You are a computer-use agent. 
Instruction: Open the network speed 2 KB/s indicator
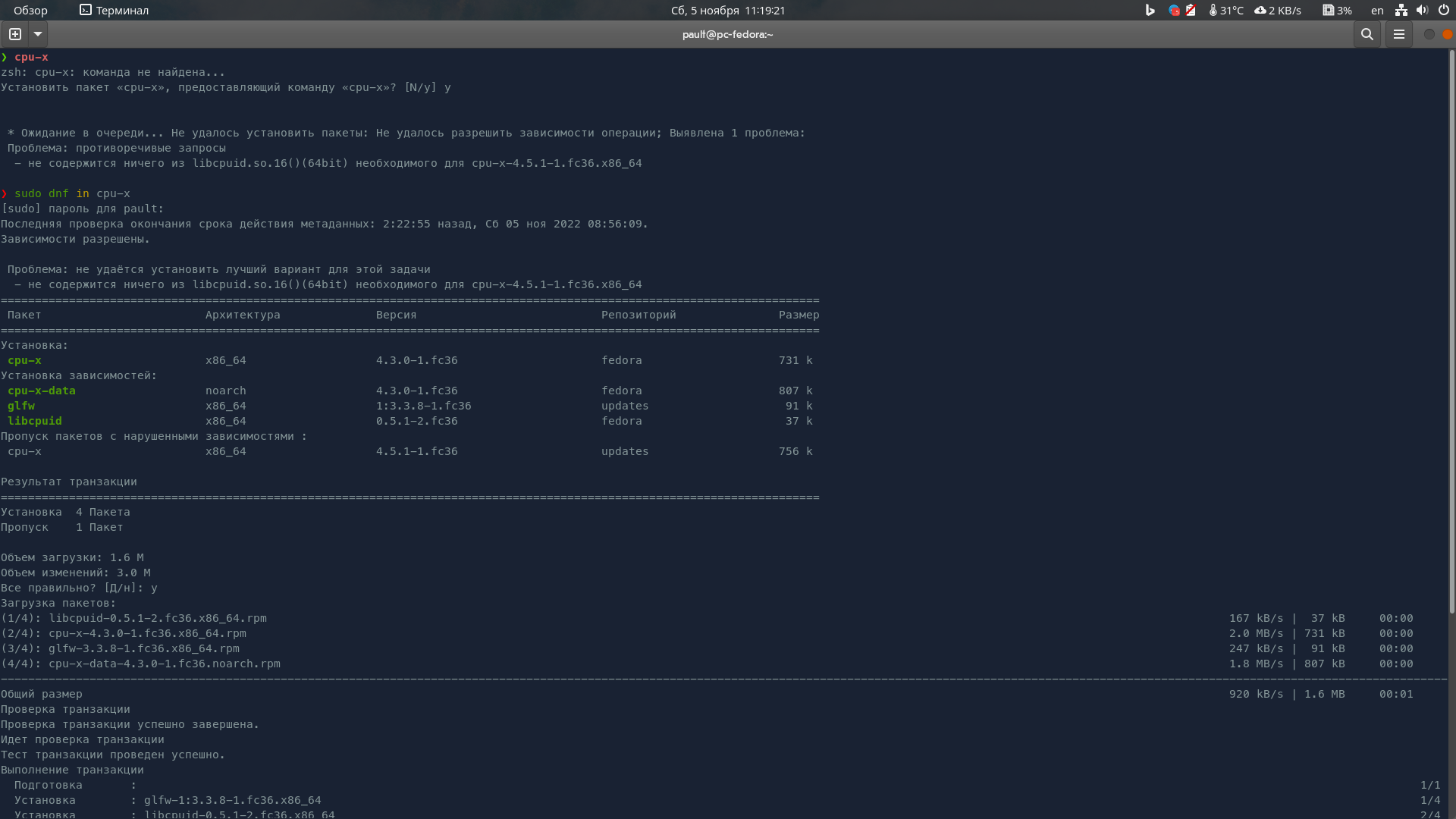(x=1278, y=11)
